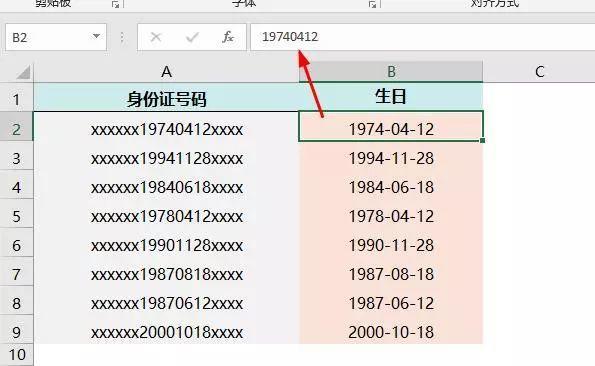Select row 4 header

(x=16, y=185)
